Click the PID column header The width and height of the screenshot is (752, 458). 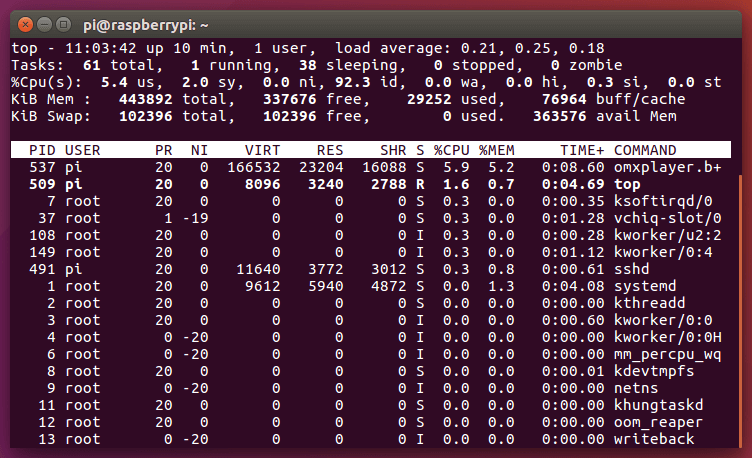42,150
